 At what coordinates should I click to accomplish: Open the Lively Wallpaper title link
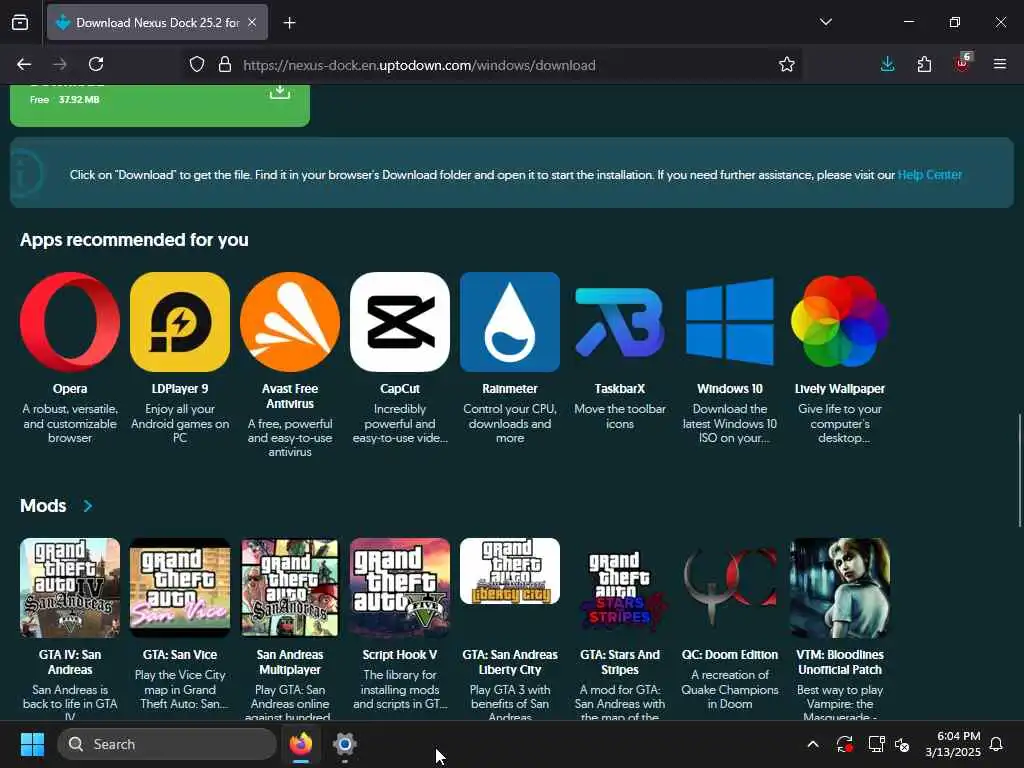[x=840, y=389]
